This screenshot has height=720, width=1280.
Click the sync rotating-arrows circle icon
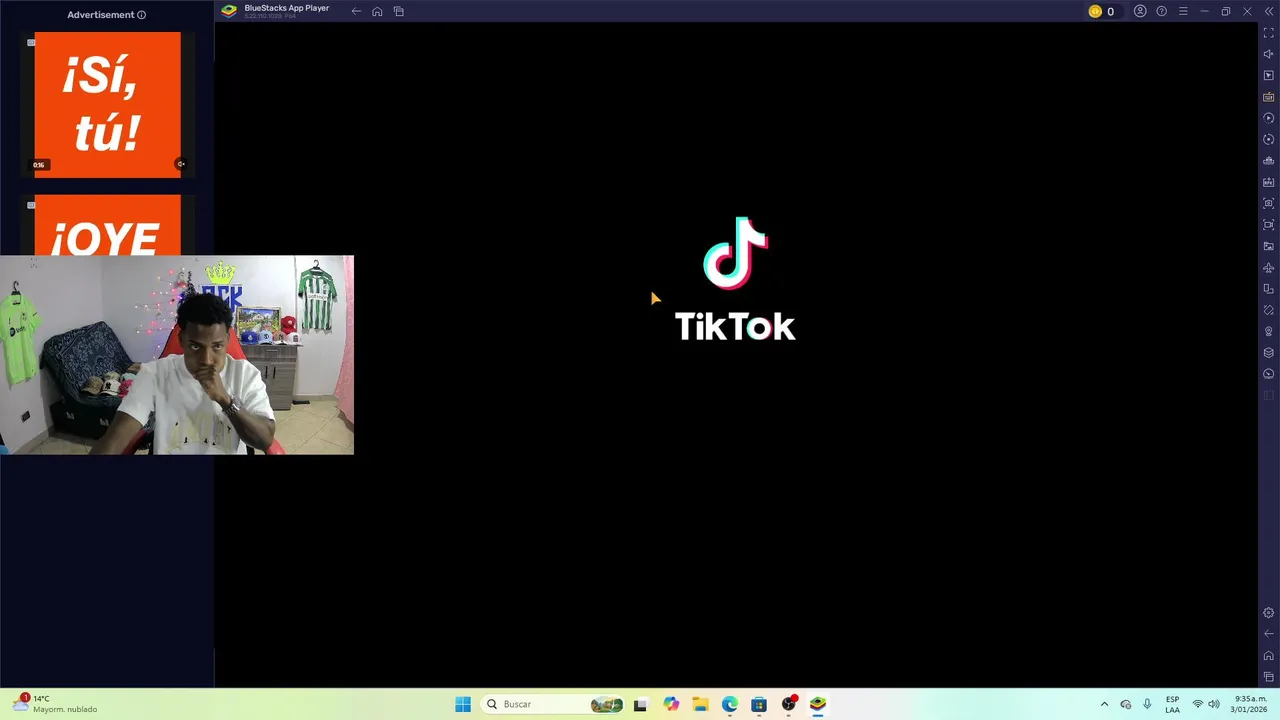[1269, 140]
